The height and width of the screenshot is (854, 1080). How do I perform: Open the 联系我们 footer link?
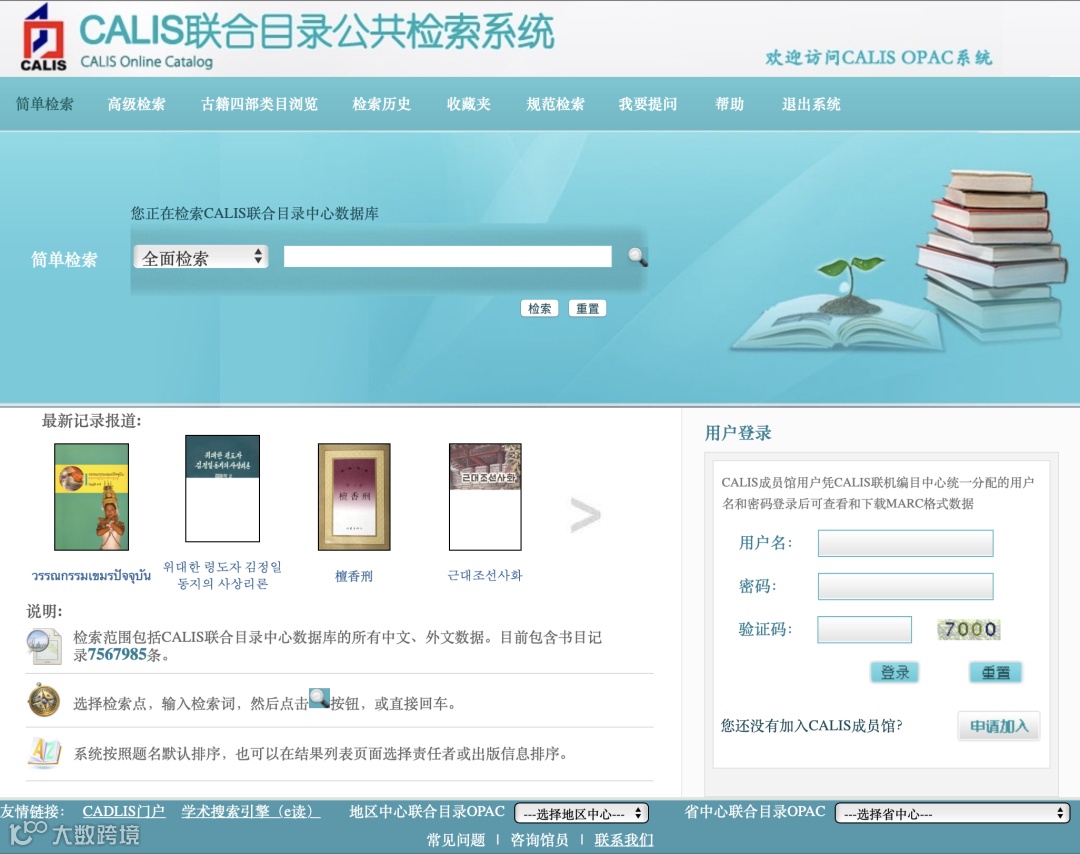[x=624, y=840]
